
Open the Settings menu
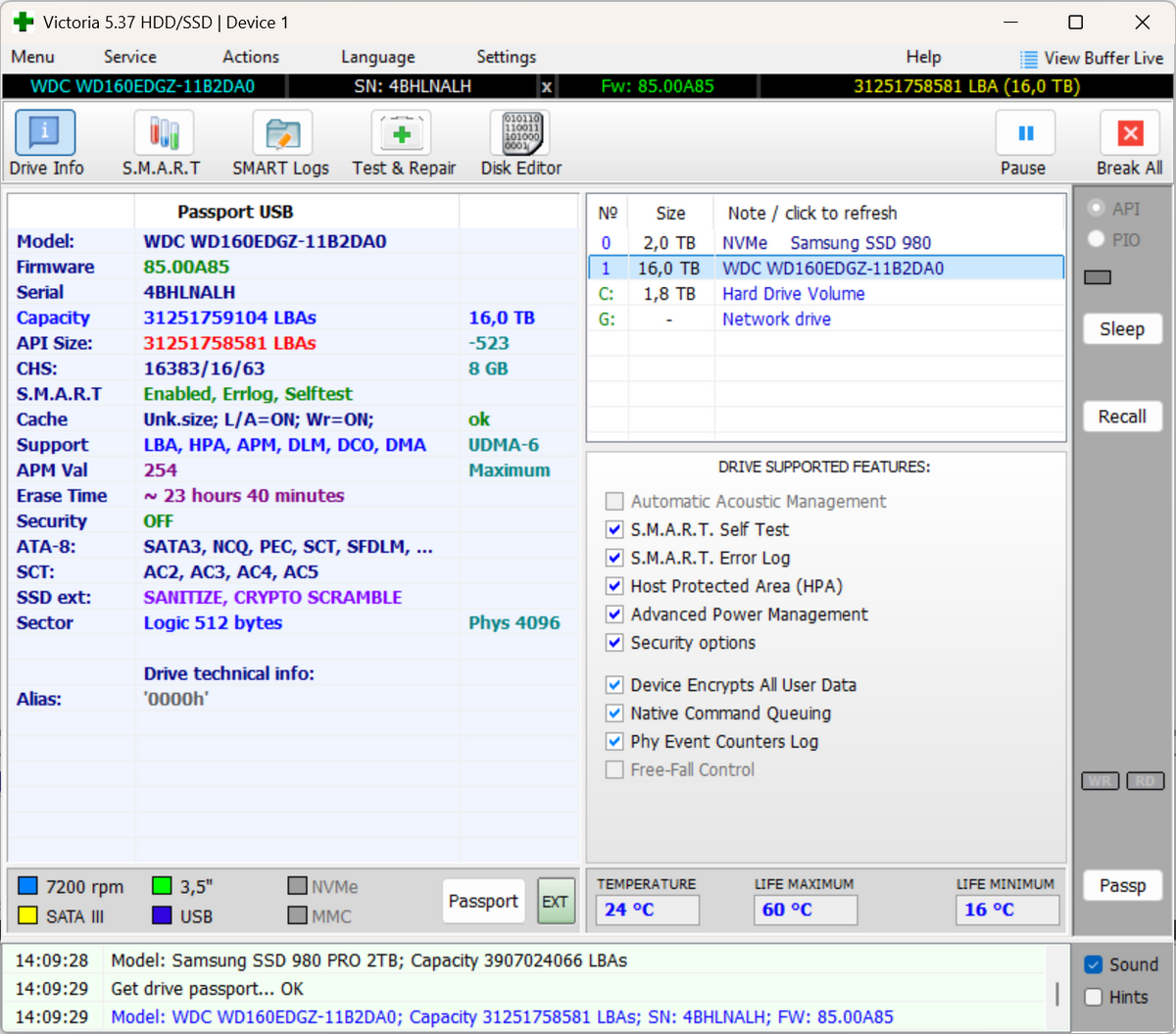506,57
